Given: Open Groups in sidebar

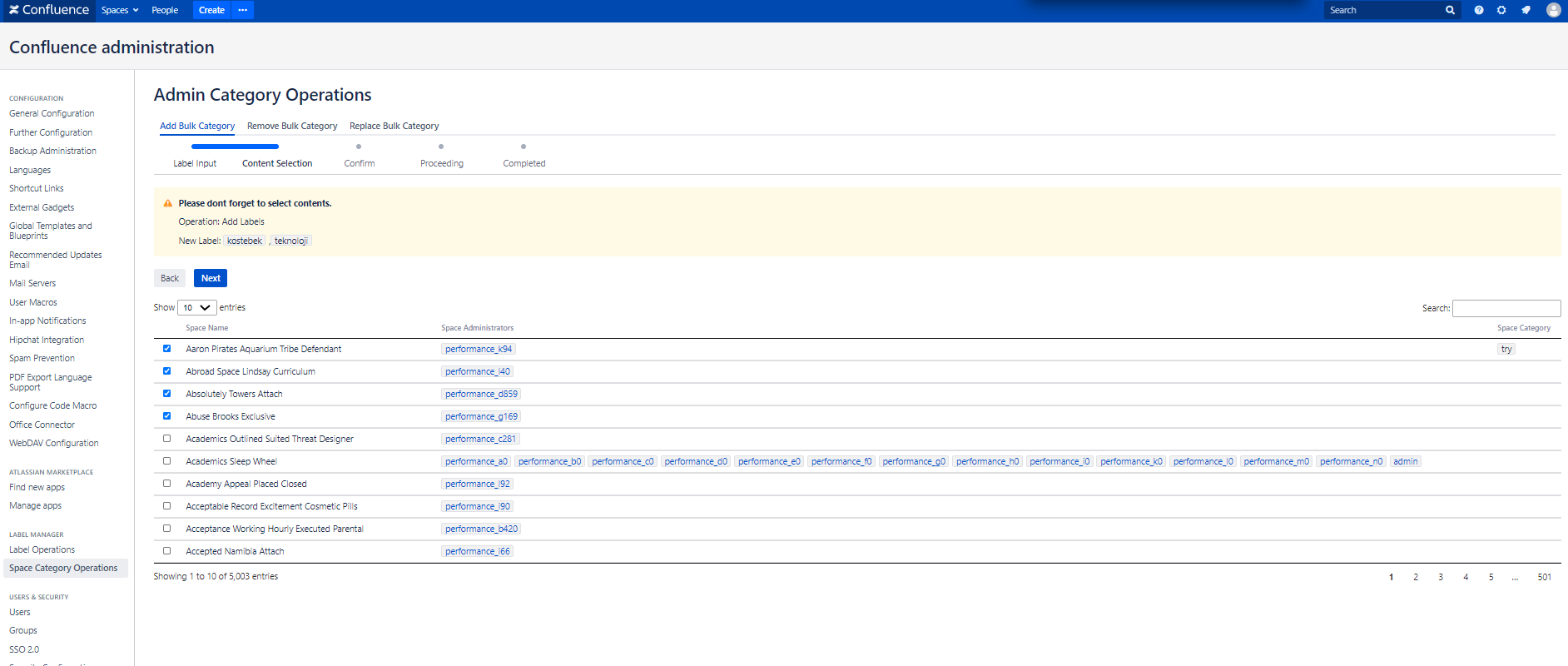Looking at the screenshot, I should tap(23, 630).
